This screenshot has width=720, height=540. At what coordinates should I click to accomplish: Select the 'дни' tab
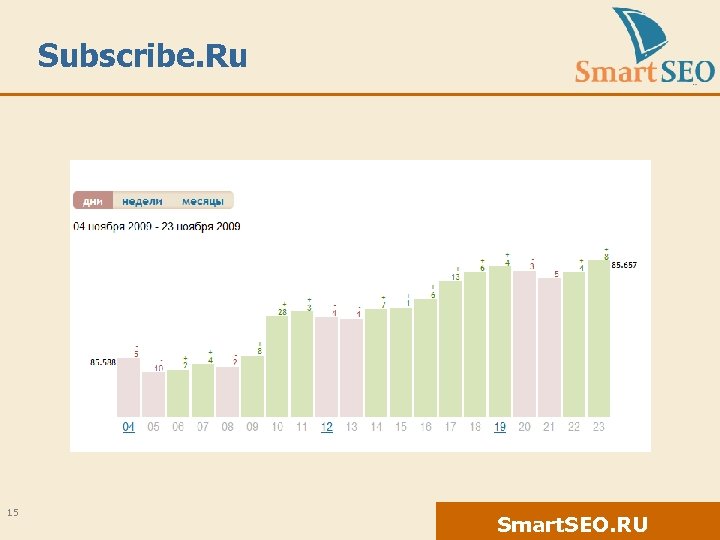point(93,201)
